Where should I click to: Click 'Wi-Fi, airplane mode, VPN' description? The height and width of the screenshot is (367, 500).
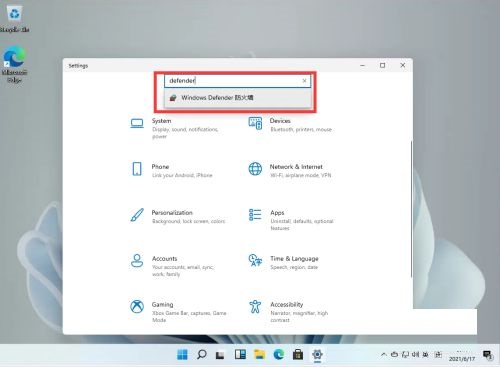(301, 175)
